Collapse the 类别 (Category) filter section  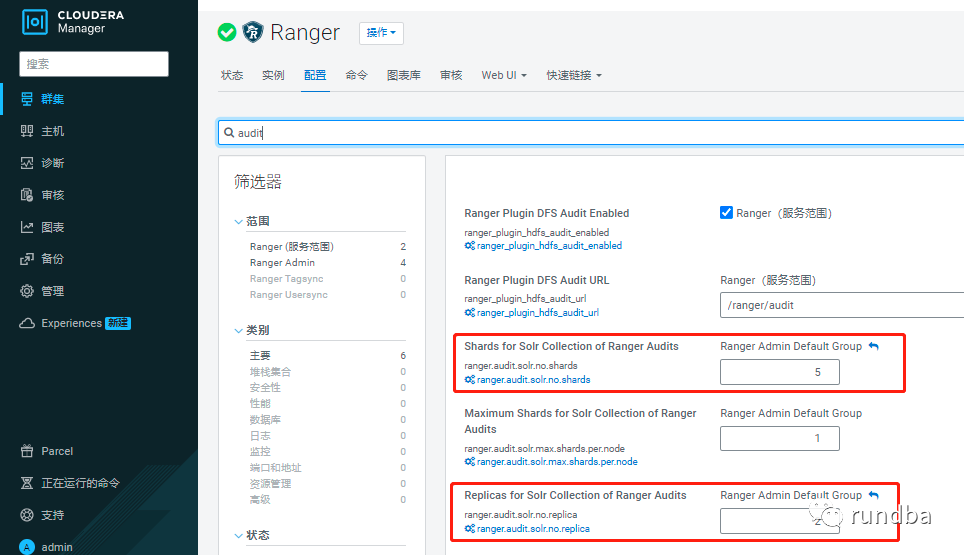[239, 331]
